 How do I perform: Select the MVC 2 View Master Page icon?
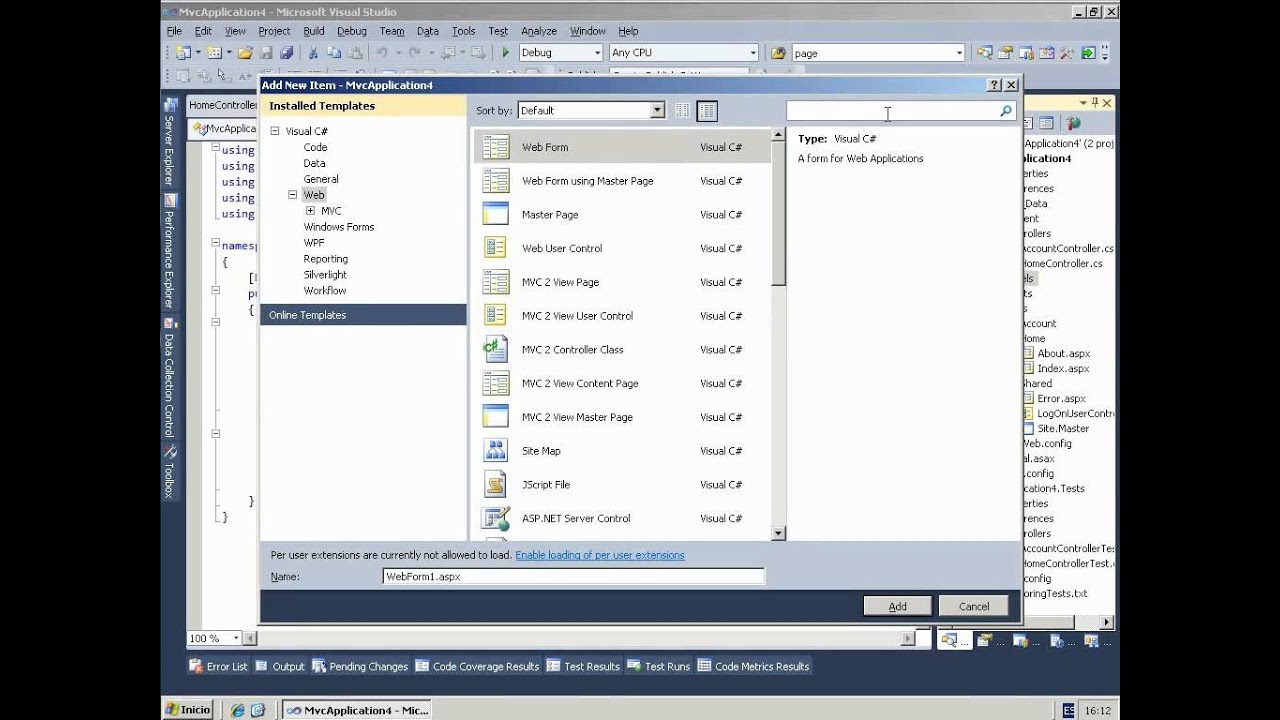coord(496,417)
